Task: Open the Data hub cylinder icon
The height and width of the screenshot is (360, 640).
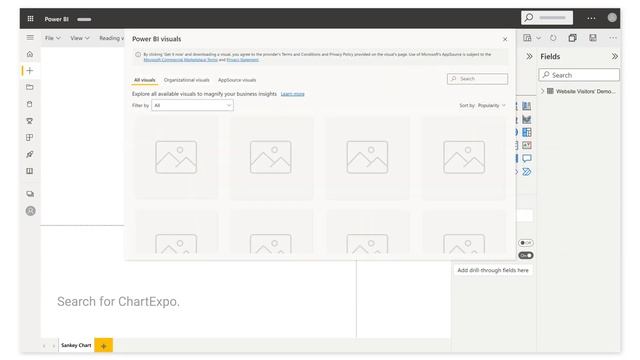Action: coord(30,104)
